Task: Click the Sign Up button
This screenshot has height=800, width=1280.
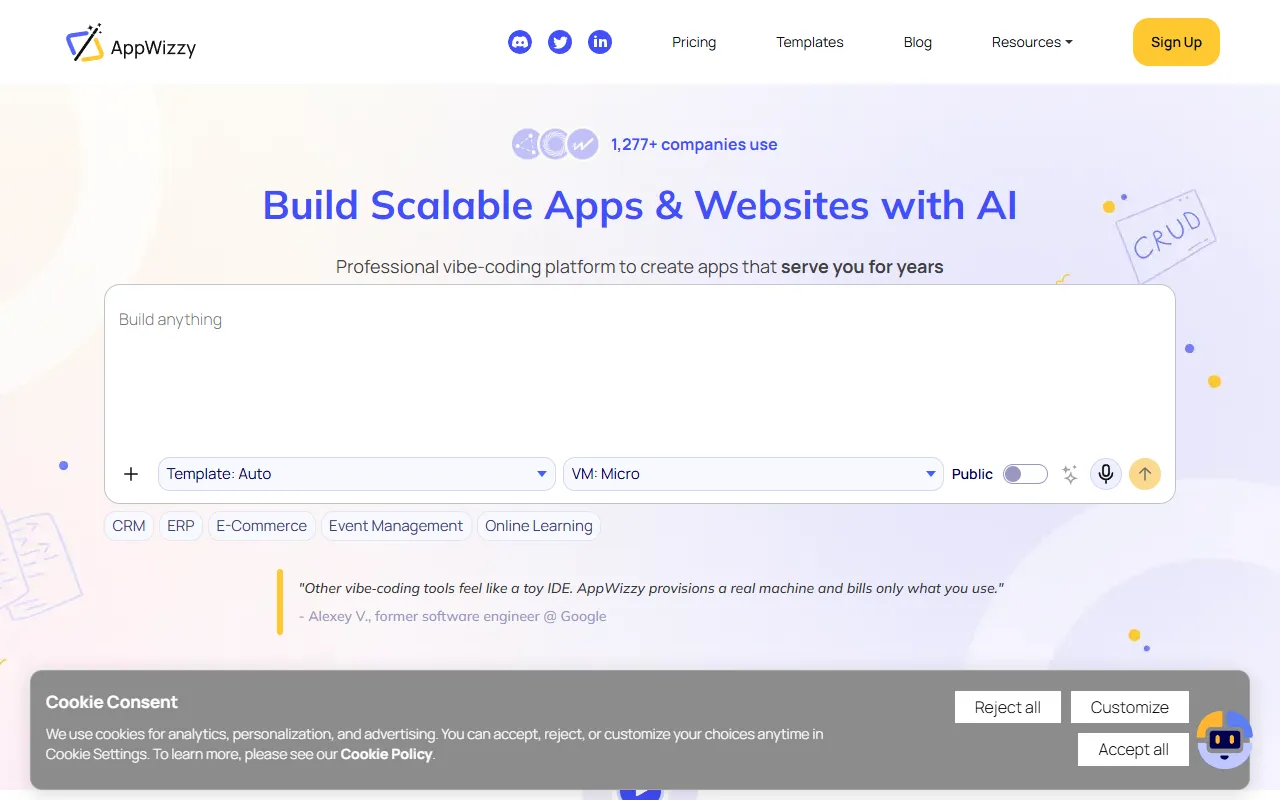Action: tap(1176, 42)
